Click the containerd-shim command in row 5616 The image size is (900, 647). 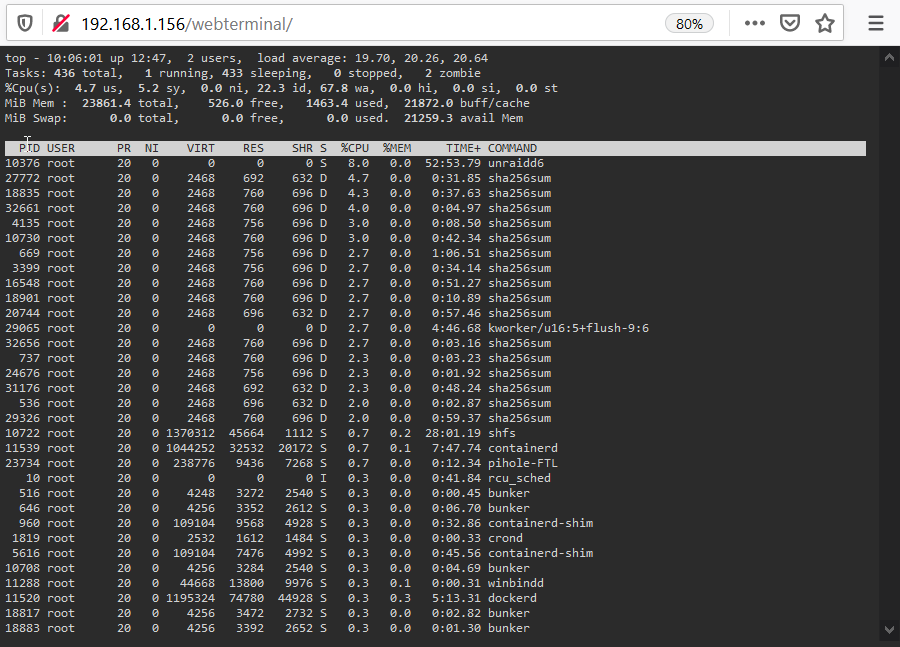pyautogui.click(x=540, y=553)
